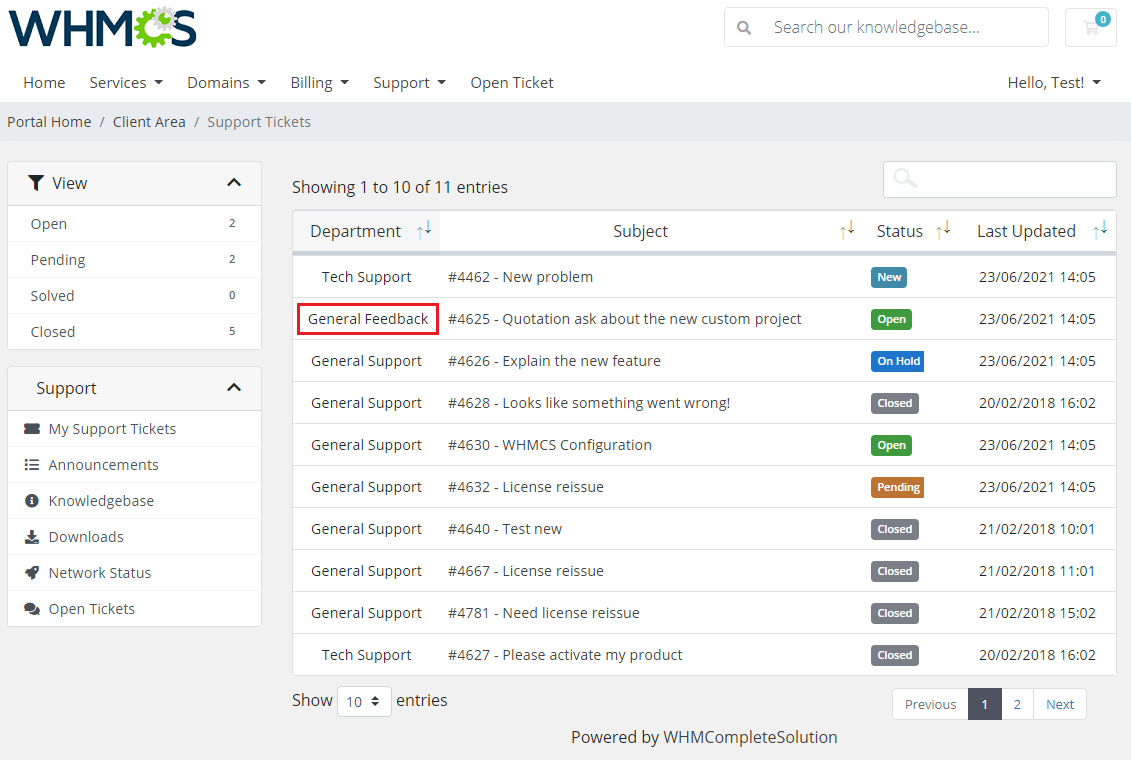Viewport: 1131px width, 760px height.
Task: Filter tickets by Closed status
Action: [134, 332]
